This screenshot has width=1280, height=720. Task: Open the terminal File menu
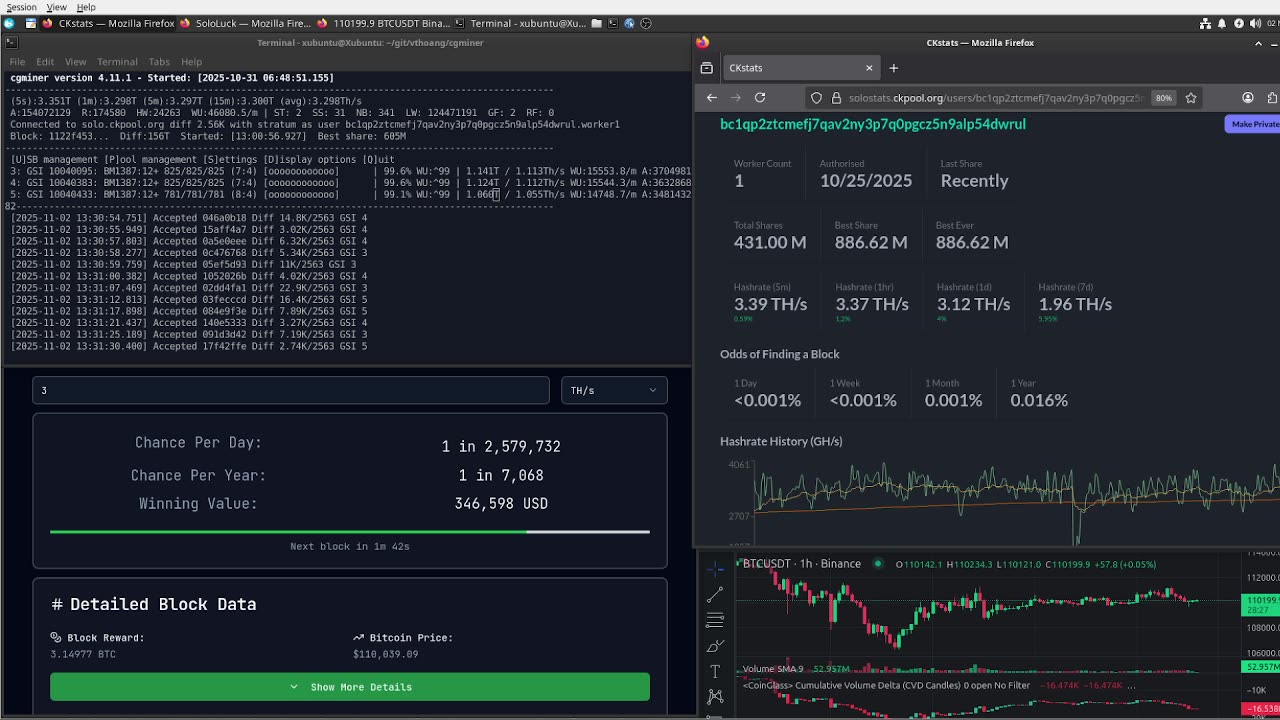[x=17, y=62]
